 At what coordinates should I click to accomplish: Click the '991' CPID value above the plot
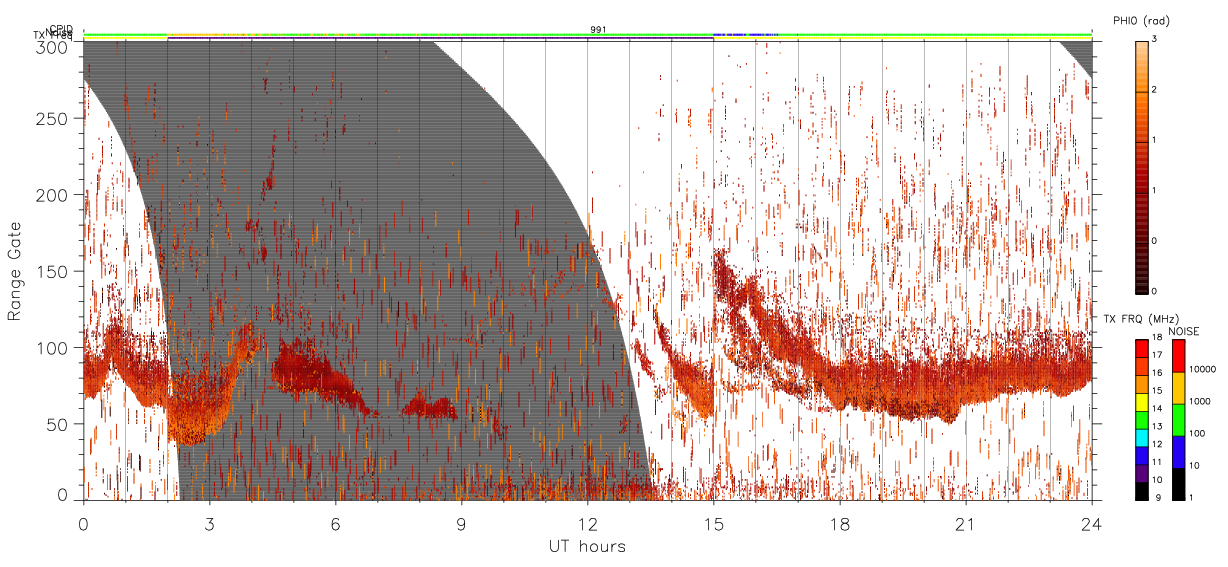click(x=598, y=30)
